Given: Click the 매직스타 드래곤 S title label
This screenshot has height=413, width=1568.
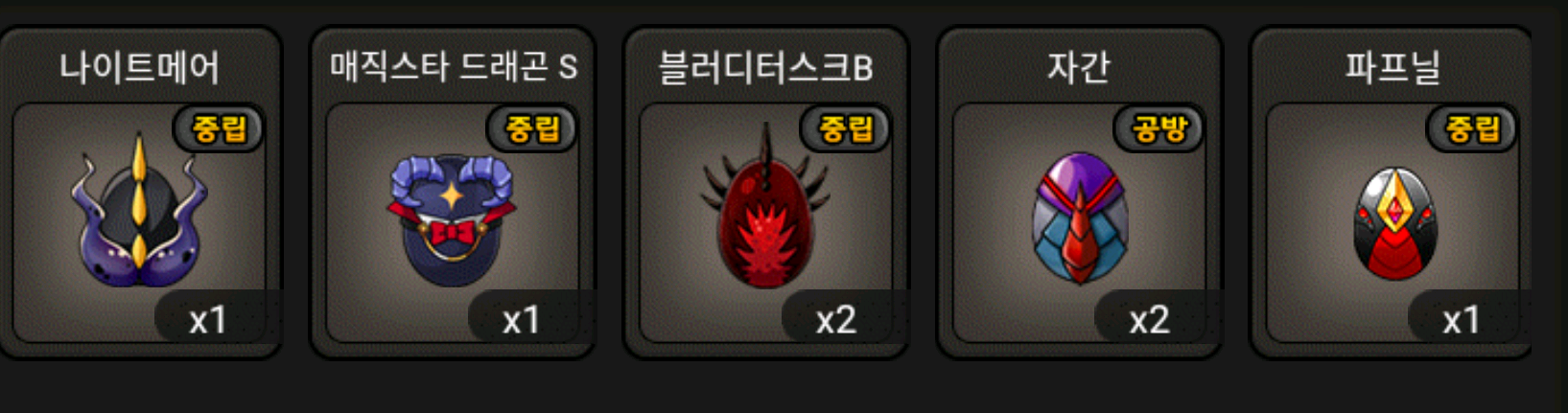Looking at the screenshot, I should [x=454, y=66].
